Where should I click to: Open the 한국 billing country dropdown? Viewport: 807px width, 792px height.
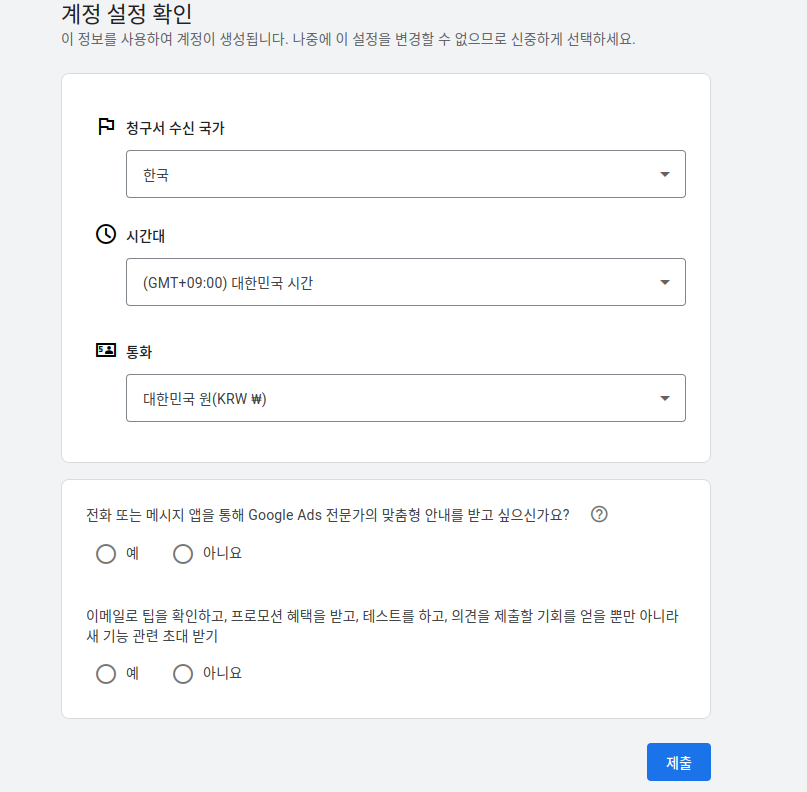point(406,174)
